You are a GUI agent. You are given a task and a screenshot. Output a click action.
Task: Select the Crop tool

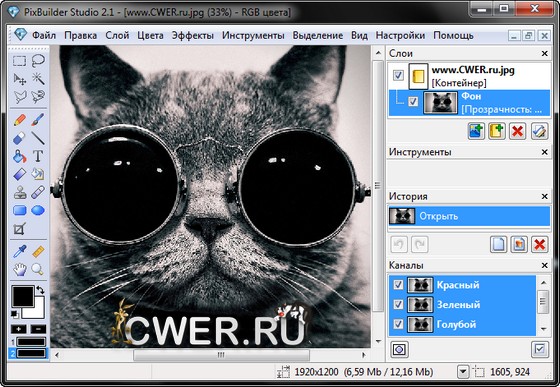coord(19,229)
